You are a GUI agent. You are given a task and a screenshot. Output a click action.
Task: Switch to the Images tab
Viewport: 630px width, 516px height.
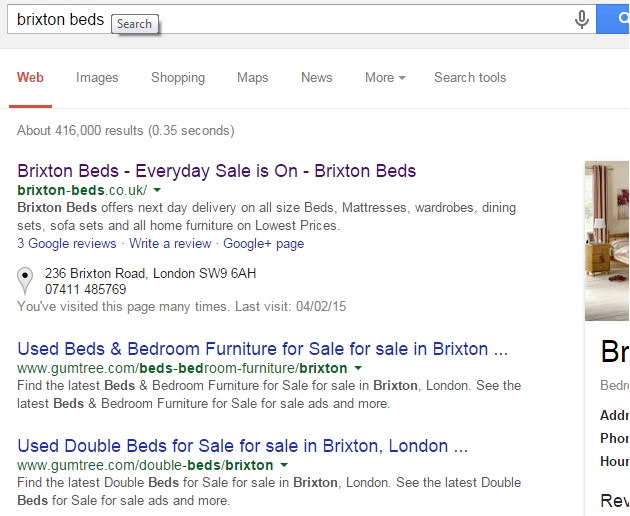coord(97,78)
